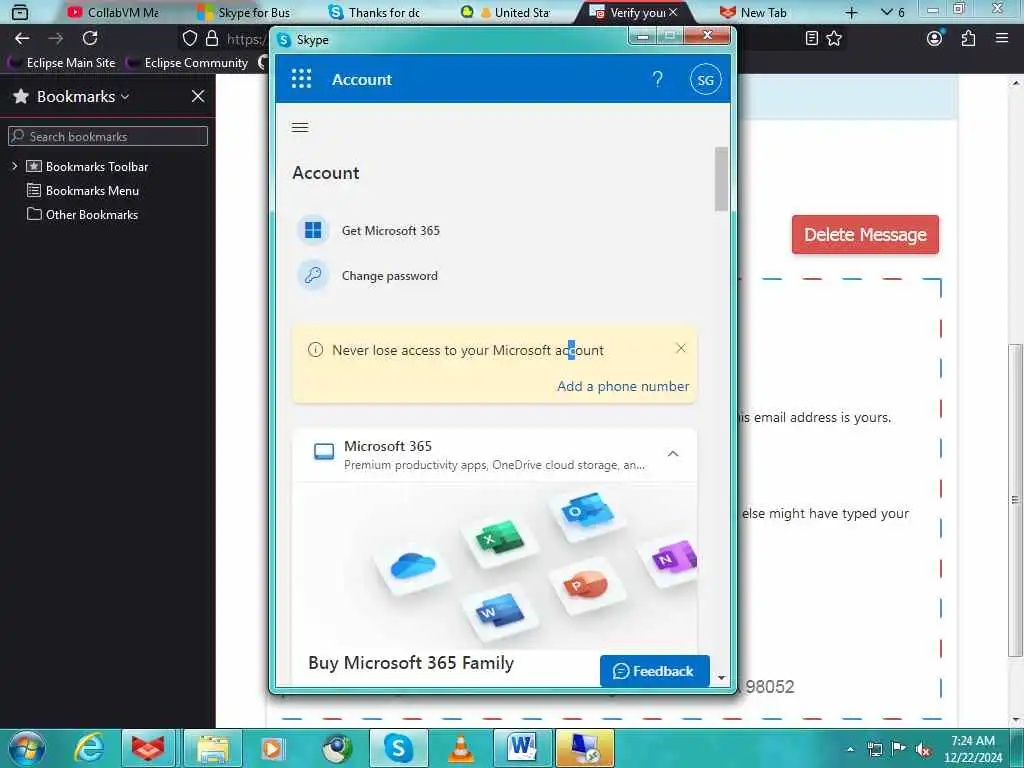Open Eclipse Community bookmark

coord(188,63)
